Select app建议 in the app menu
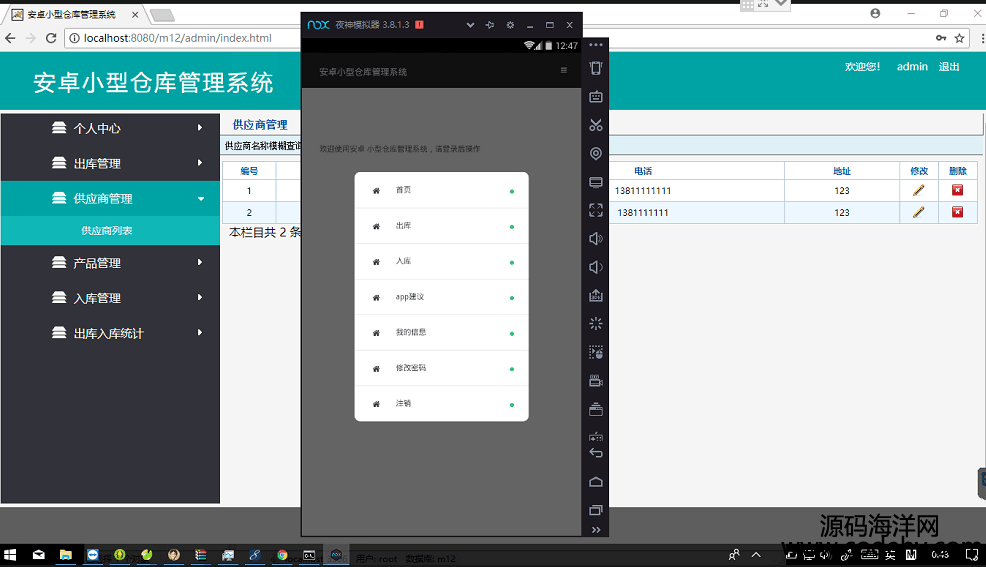This screenshot has width=986, height=567. [441, 297]
